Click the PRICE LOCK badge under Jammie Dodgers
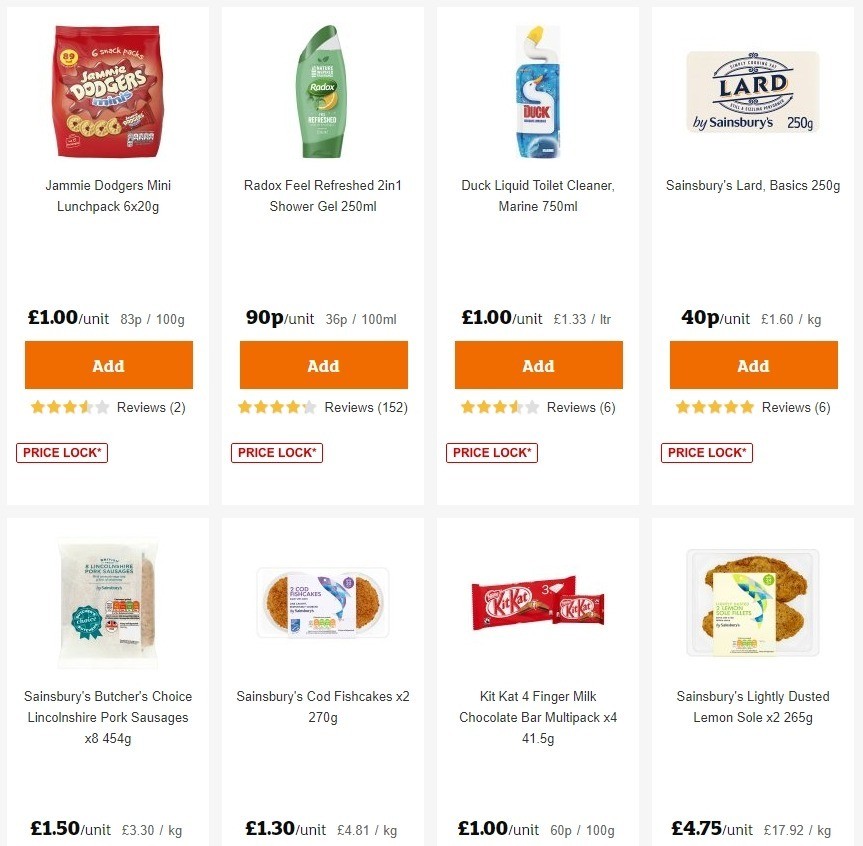This screenshot has height=846, width=863. 61,452
